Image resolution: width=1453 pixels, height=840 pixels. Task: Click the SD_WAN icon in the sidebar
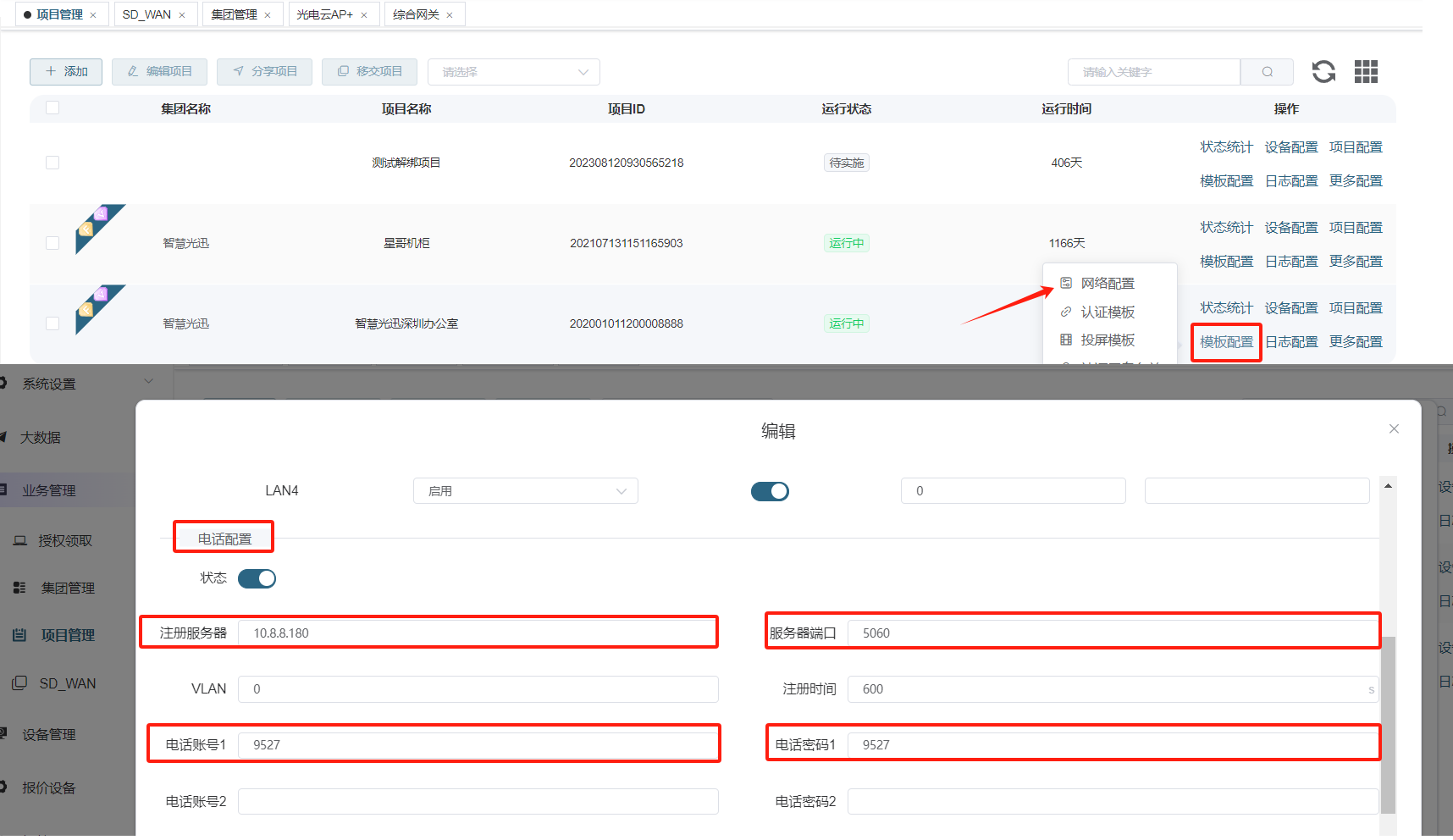pos(19,683)
